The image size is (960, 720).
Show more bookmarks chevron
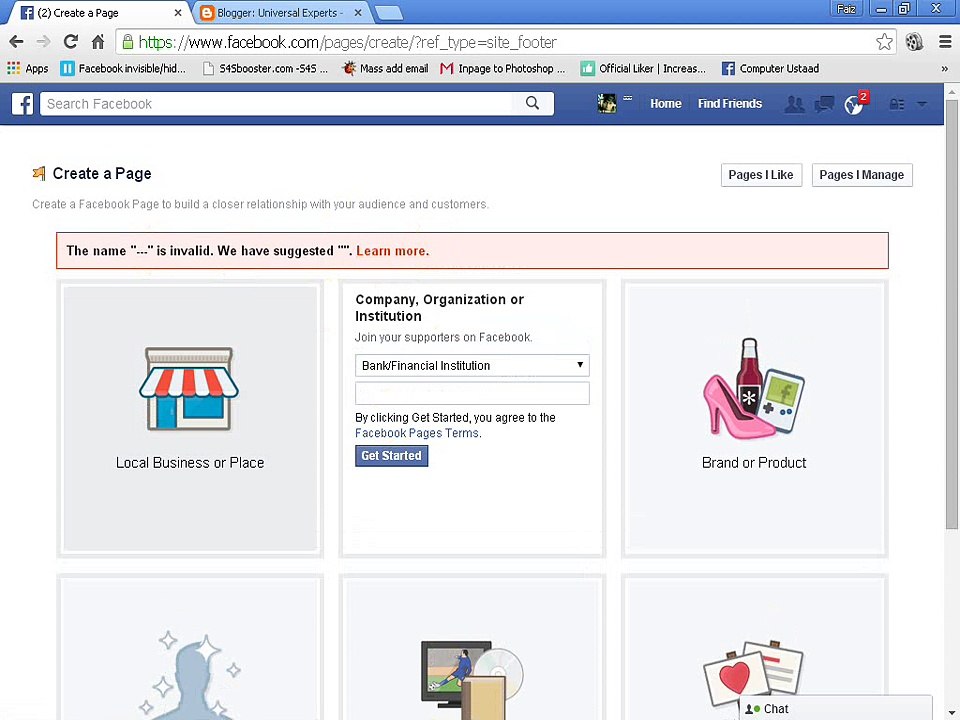945,69
